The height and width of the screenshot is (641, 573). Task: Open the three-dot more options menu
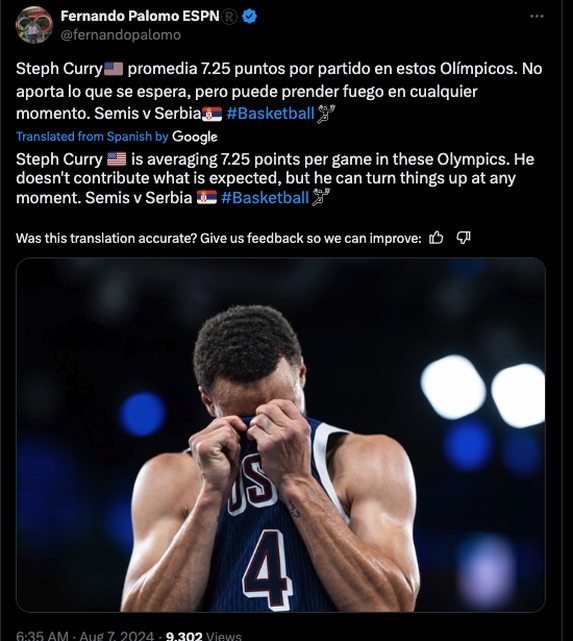(537, 16)
